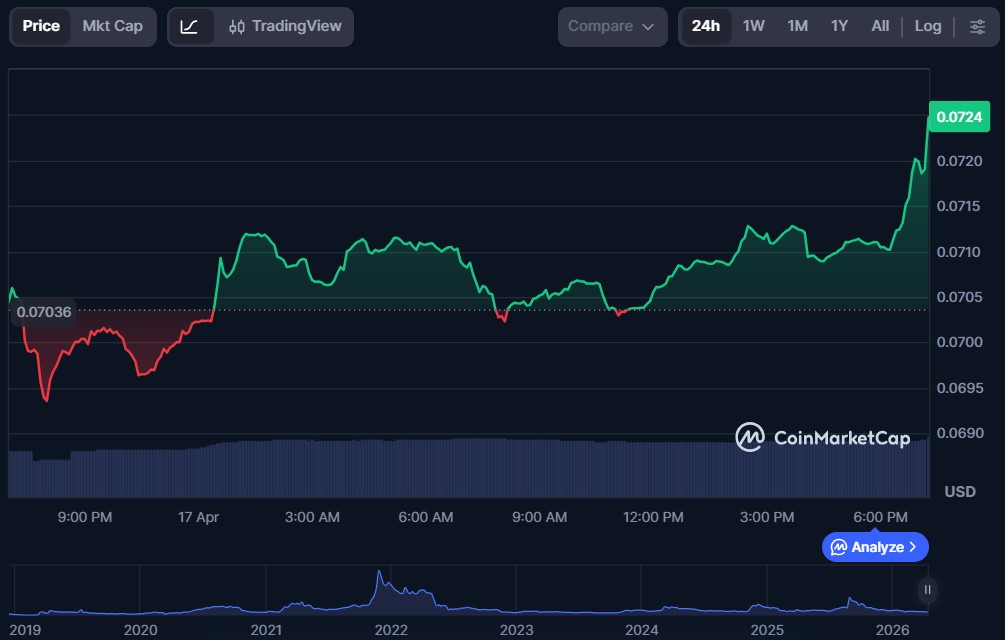Open the Compare dropdown
The width and height of the screenshot is (1005, 640).
click(x=612, y=26)
